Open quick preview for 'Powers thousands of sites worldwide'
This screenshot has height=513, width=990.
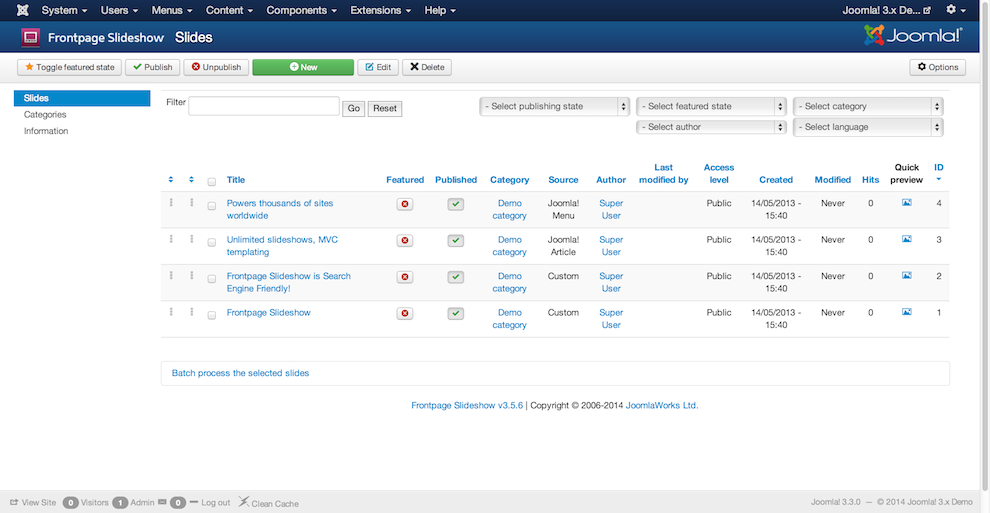[907, 203]
